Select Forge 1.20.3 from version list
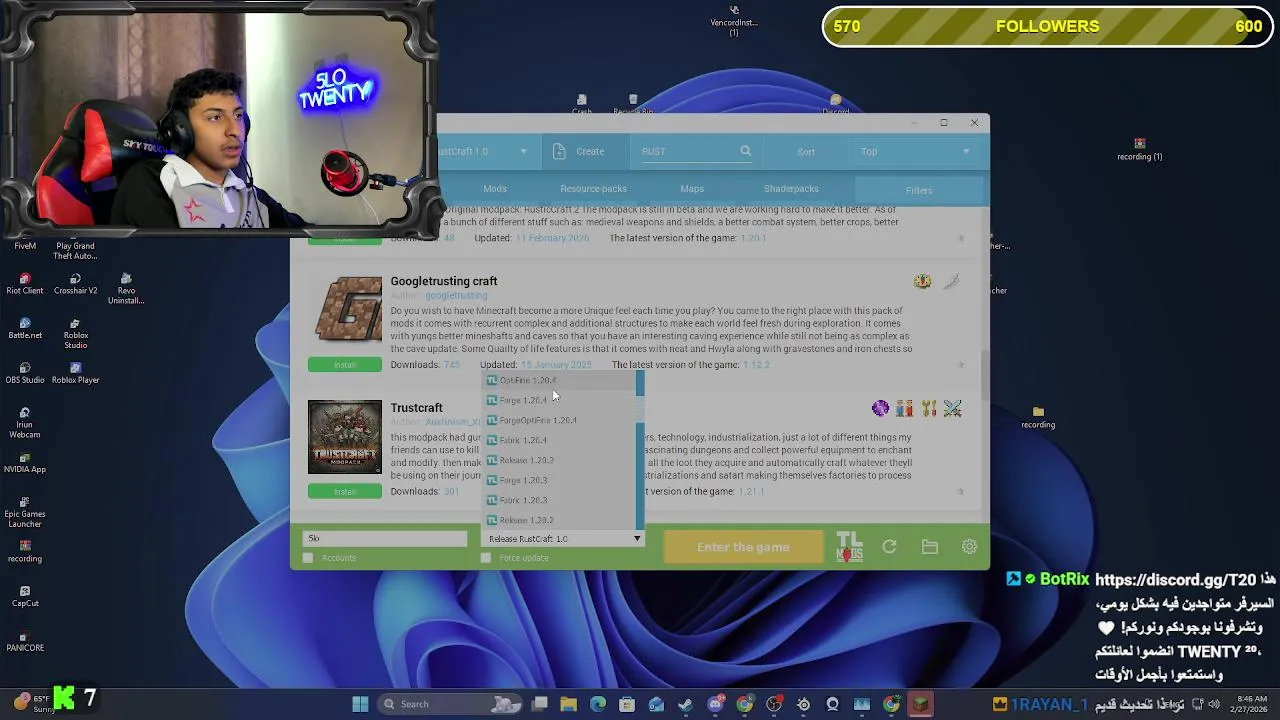The width and height of the screenshot is (1280, 720). coord(560,480)
